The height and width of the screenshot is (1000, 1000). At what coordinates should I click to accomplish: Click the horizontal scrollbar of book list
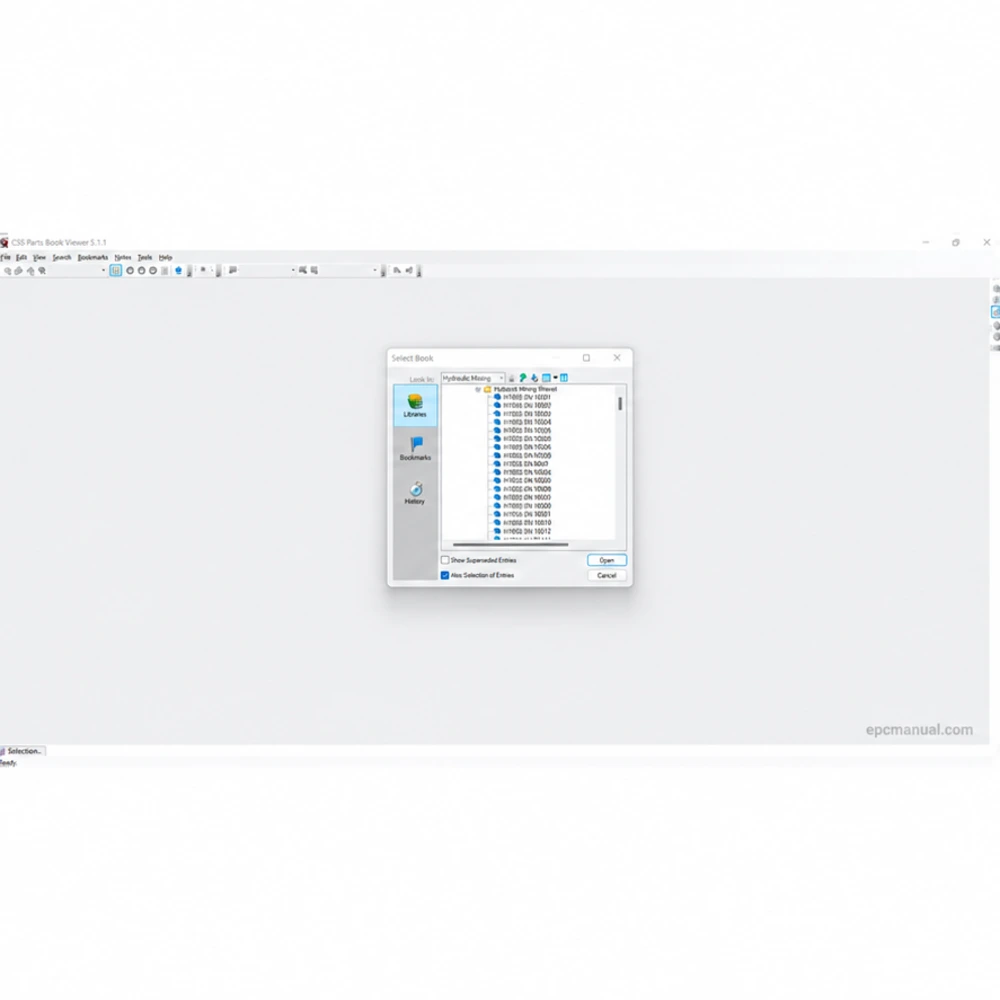point(510,545)
